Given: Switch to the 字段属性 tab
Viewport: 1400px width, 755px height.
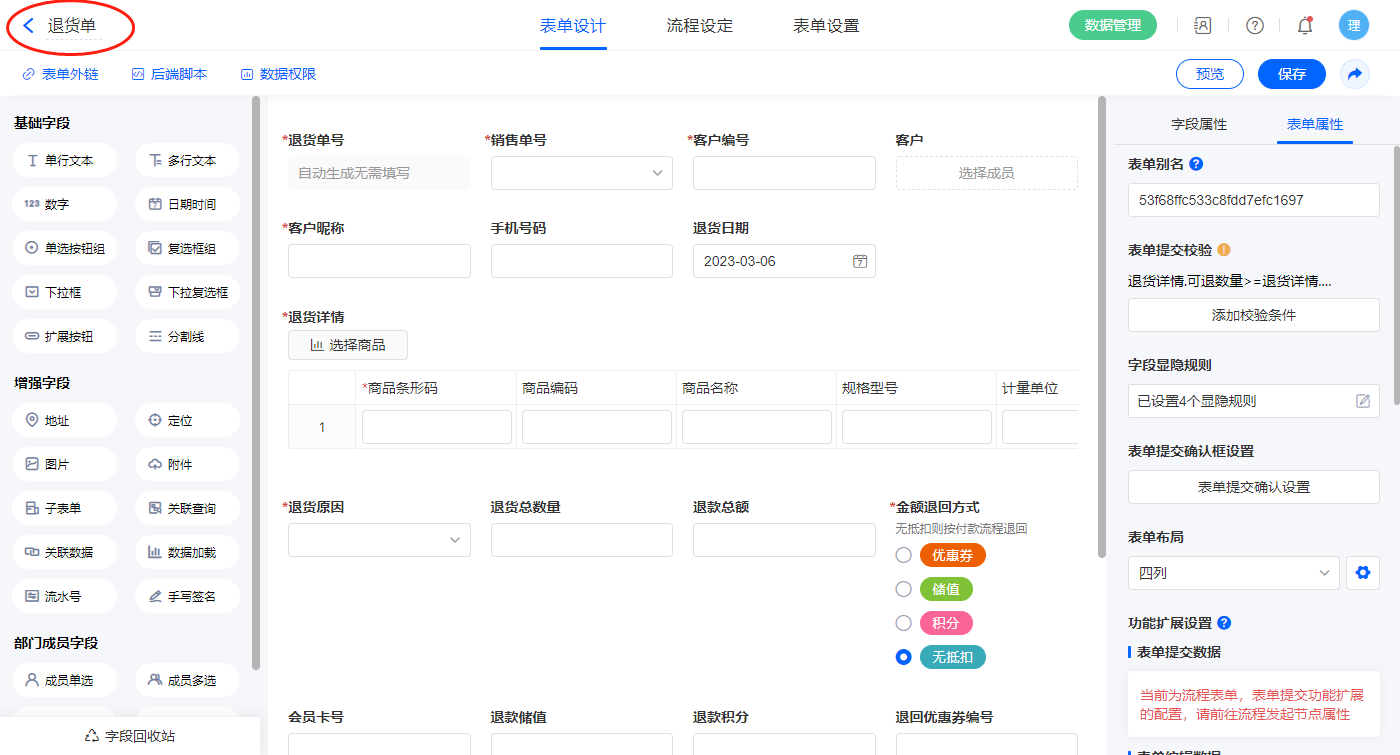Looking at the screenshot, I should (1199, 124).
